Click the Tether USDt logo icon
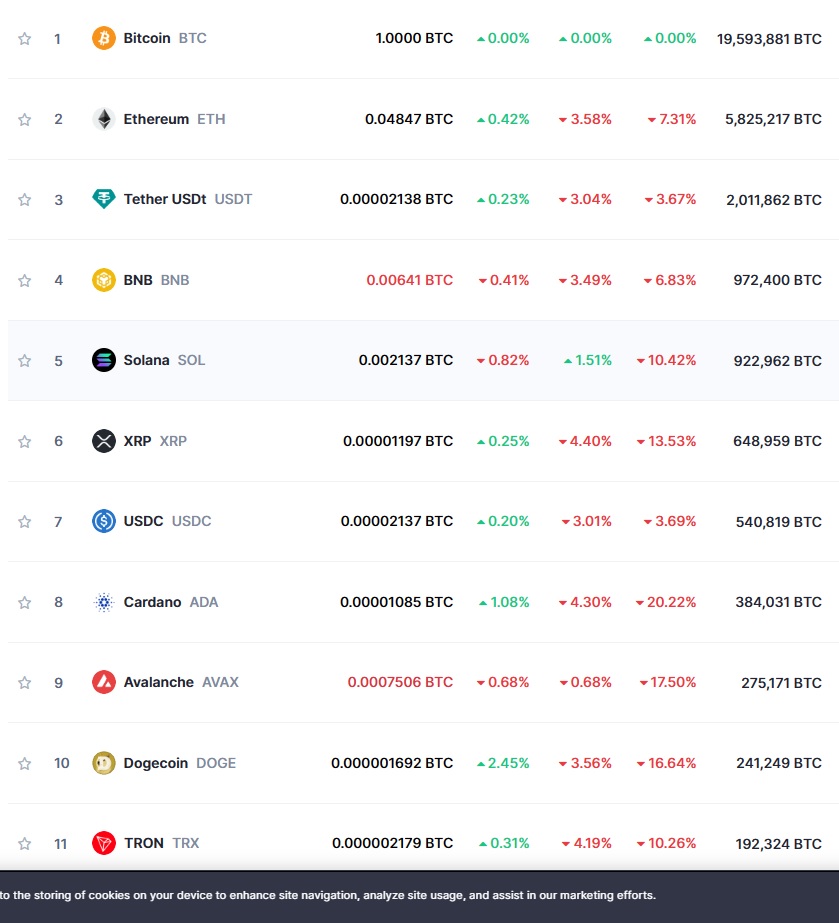839x923 pixels. [x=102, y=199]
